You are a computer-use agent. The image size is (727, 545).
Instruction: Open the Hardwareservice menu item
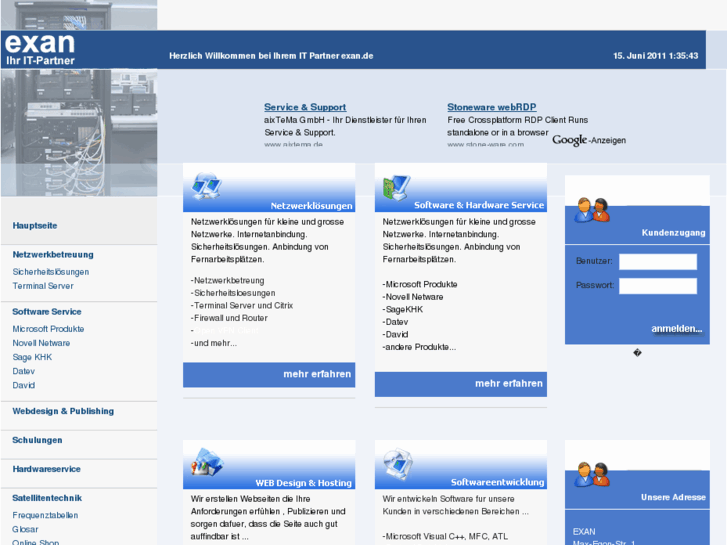46,469
